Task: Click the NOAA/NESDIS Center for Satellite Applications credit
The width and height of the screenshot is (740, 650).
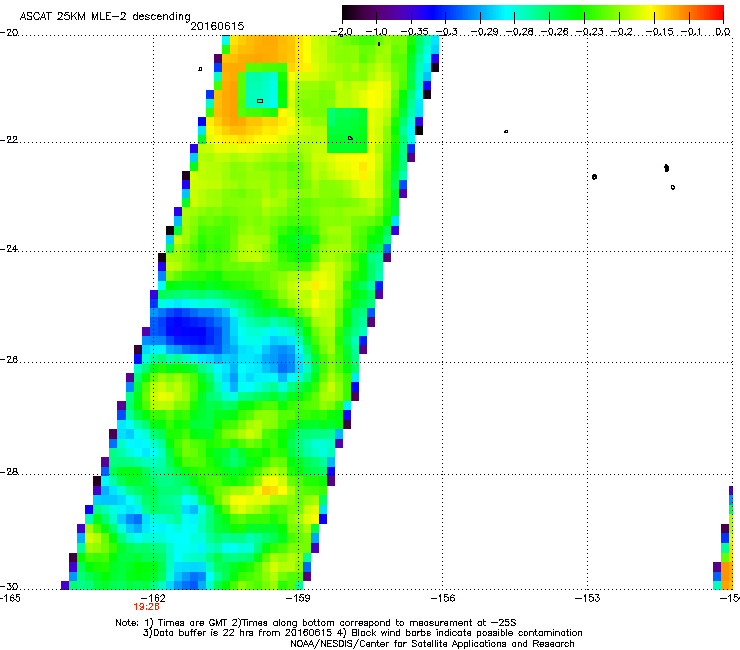Action: click(x=432, y=644)
